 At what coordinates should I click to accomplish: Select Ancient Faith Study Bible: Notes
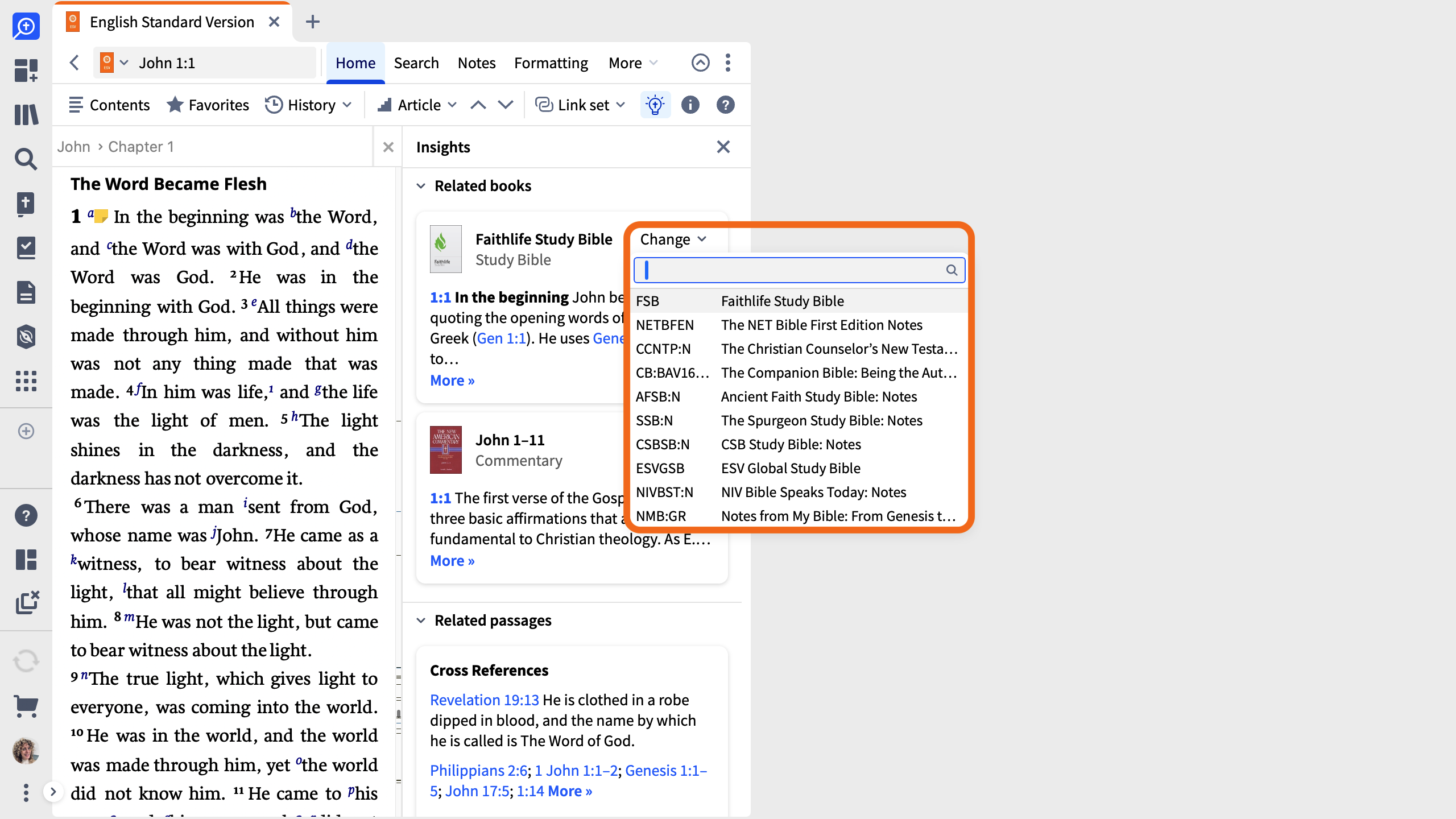tap(800, 396)
